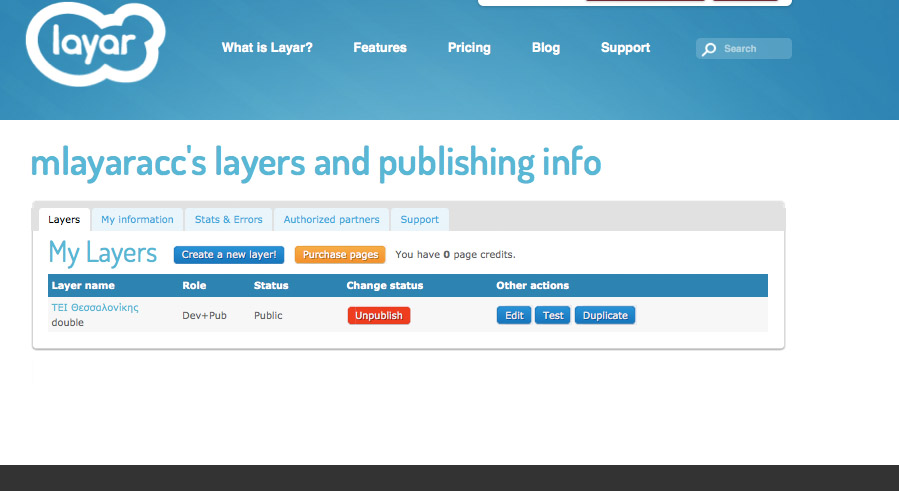Switch to the Stats & Errors tab
Image resolution: width=899 pixels, height=491 pixels.
[228, 220]
